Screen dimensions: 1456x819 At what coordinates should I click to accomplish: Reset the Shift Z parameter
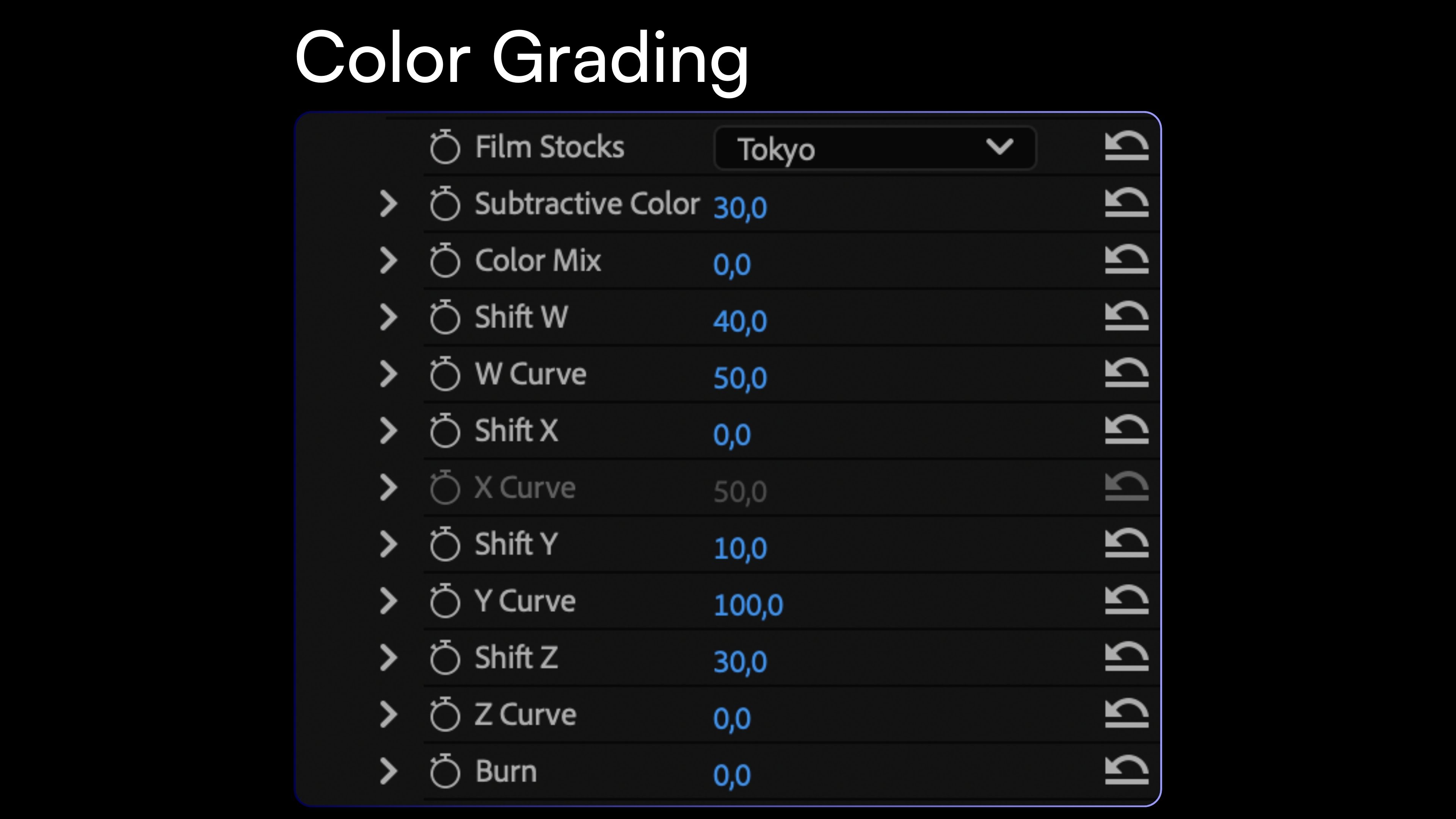(1126, 656)
